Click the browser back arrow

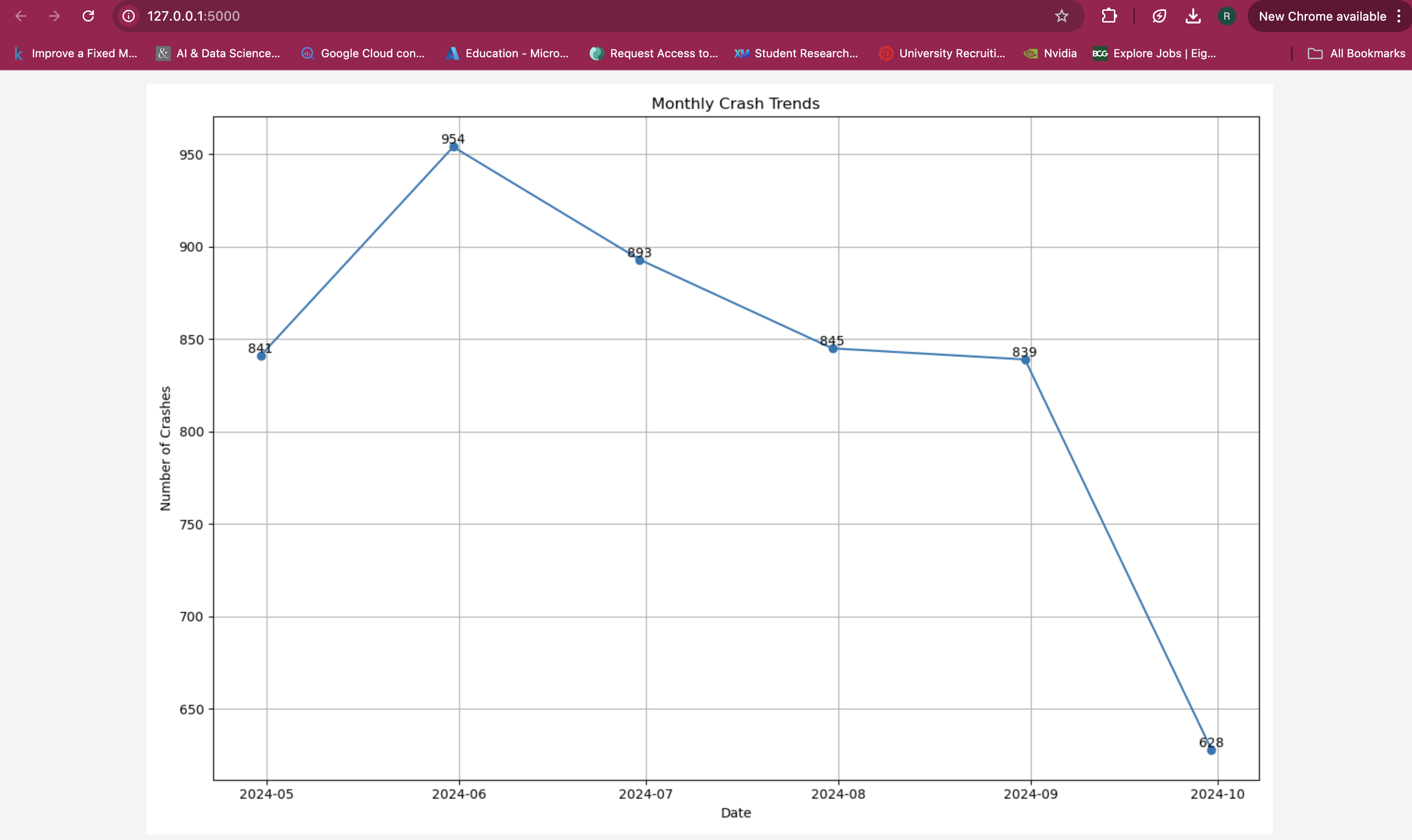[x=21, y=16]
